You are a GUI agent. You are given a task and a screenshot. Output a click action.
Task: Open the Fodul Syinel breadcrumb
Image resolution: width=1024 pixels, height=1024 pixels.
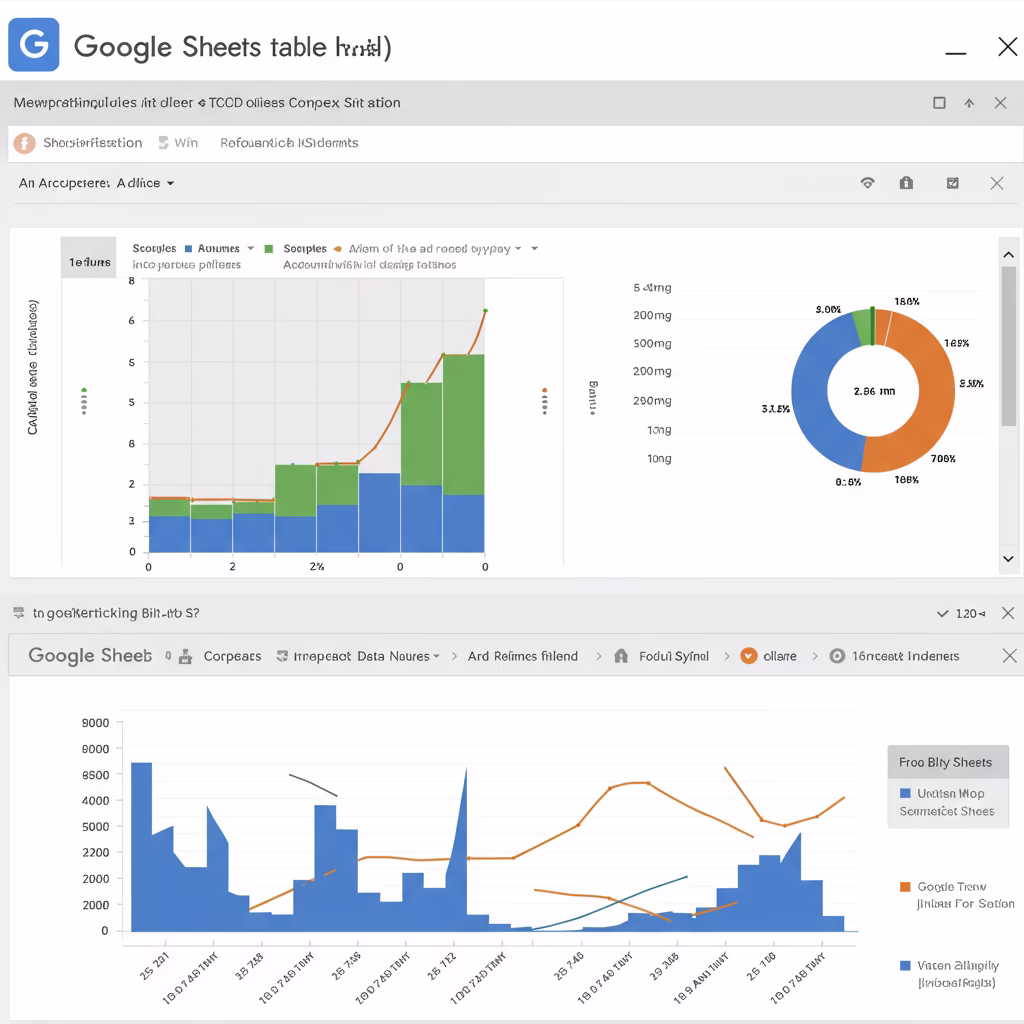[x=673, y=656]
